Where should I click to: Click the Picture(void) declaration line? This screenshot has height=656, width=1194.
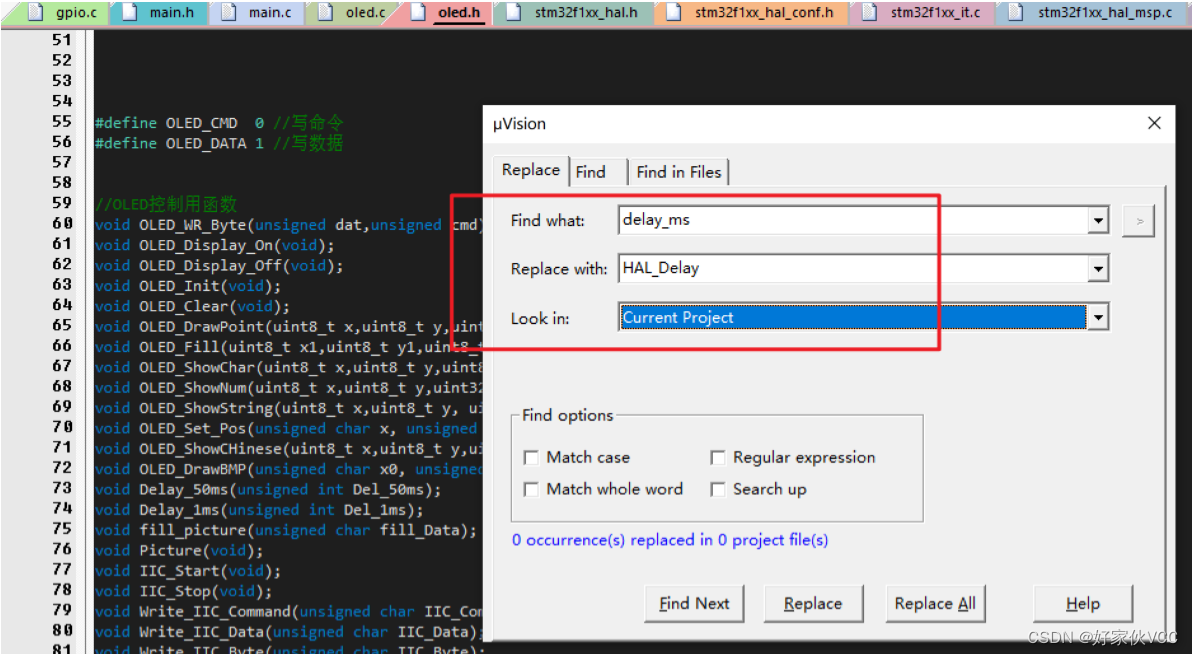[180, 551]
